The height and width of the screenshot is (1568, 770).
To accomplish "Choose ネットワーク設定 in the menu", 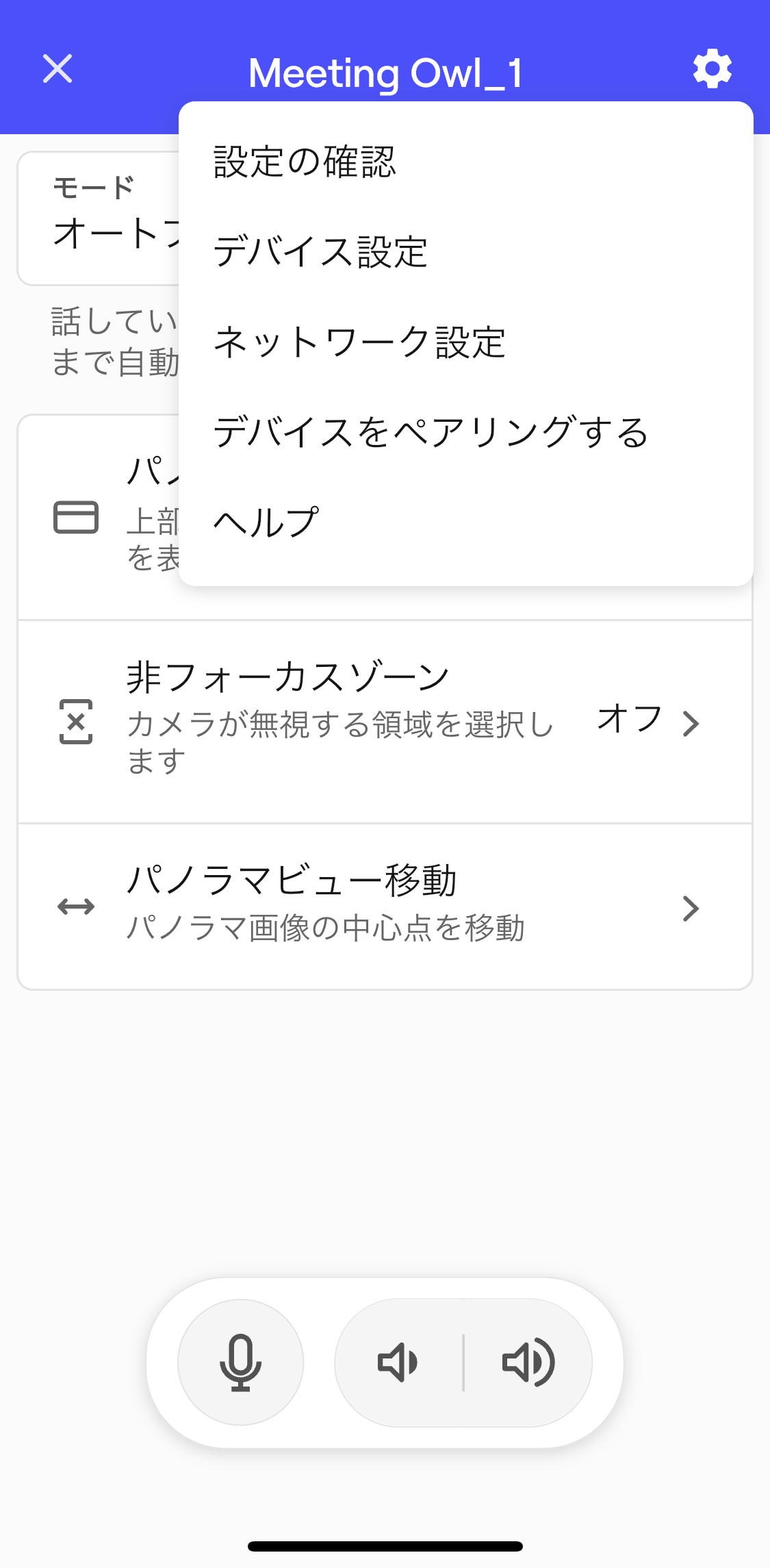I will (359, 342).
